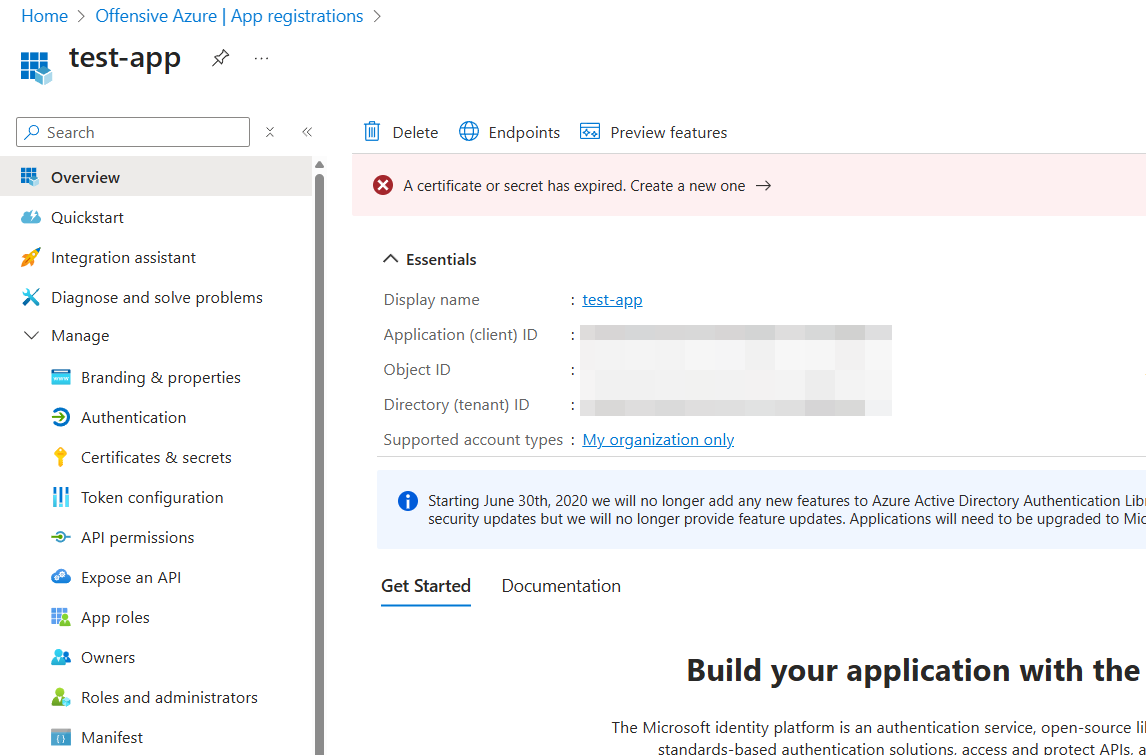Click the Preview features icon
1146x755 pixels.
tap(590, 132)
